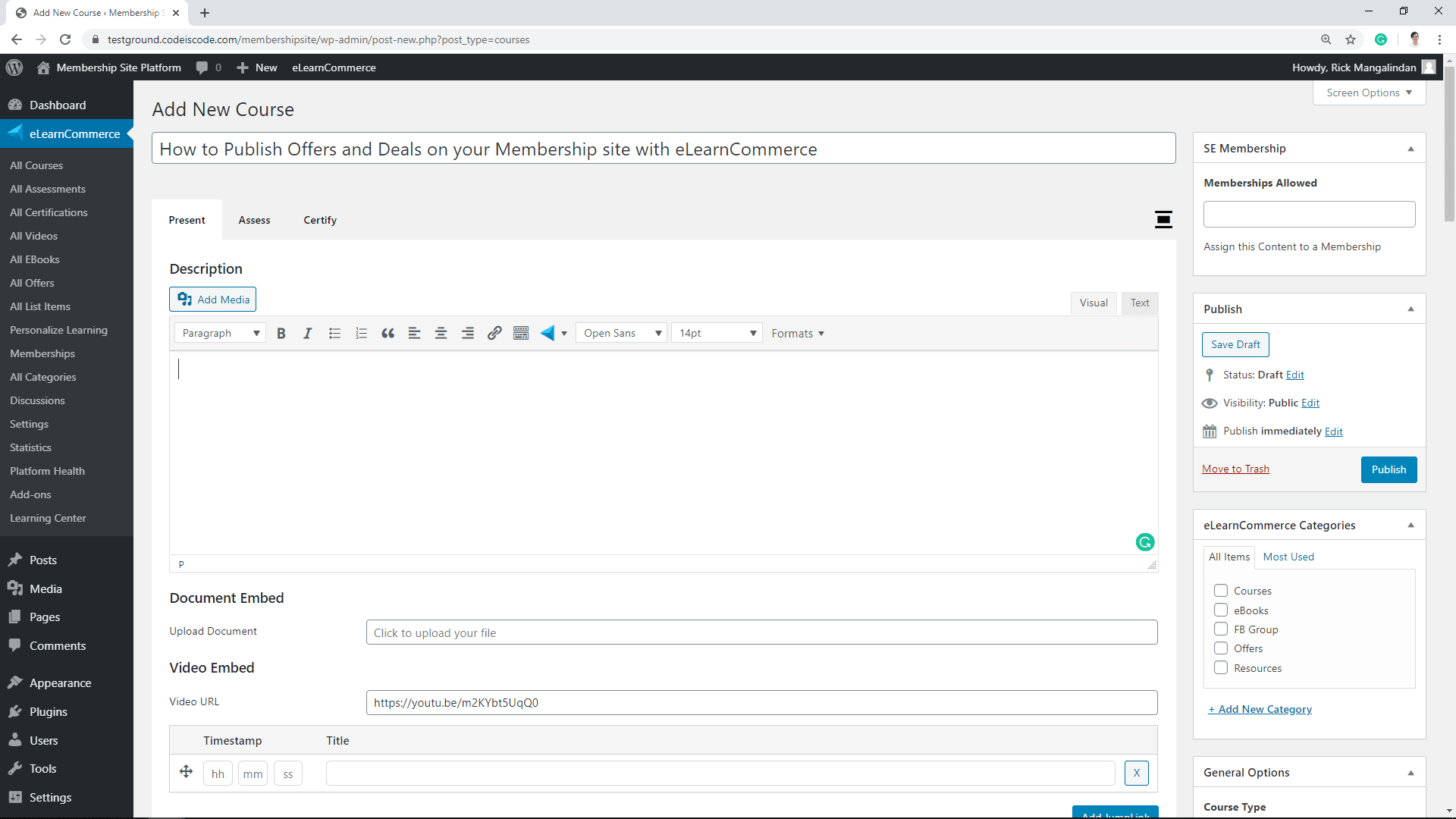Screen dimensions: 1456x819
Task: Open the Chrome profile avatar
Action: [x=1415, y=39]
